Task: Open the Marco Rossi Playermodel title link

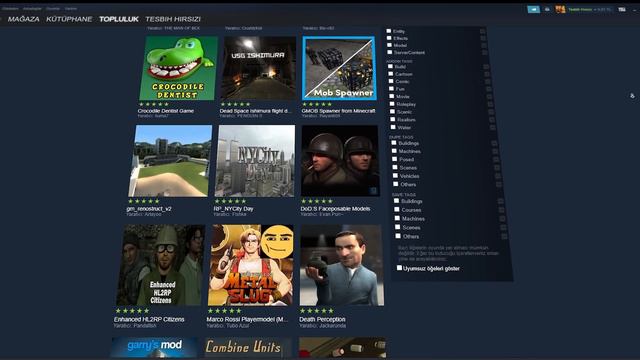Action: [x=247, y=319]
